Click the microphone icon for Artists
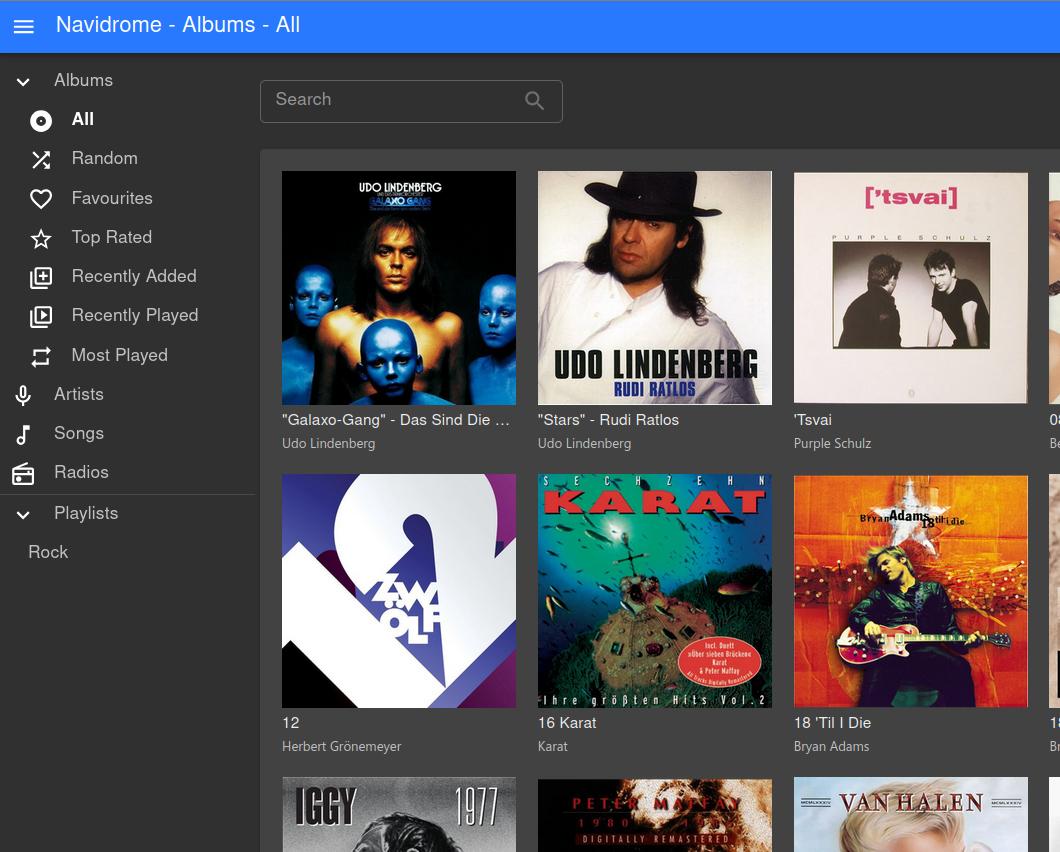 pos(24,395)
